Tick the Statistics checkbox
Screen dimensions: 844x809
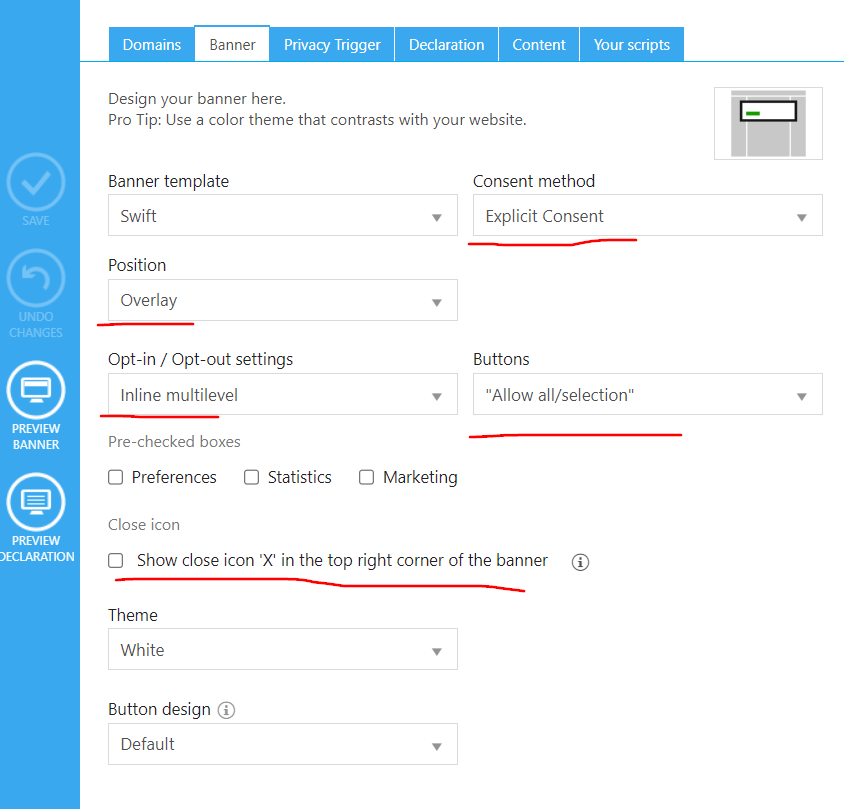[252, 478]
